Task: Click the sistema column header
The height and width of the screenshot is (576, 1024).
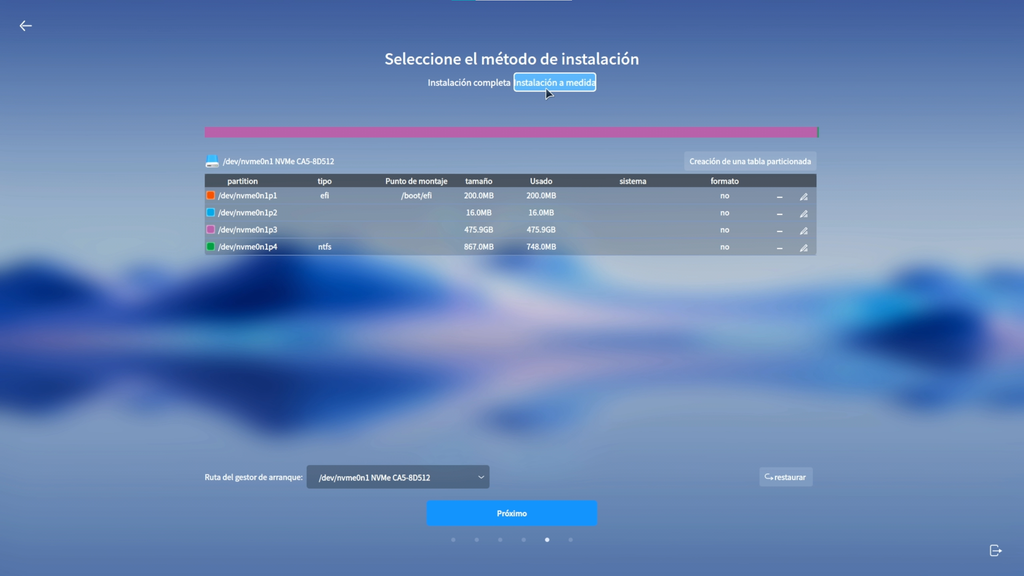Action: coord(633,181)
